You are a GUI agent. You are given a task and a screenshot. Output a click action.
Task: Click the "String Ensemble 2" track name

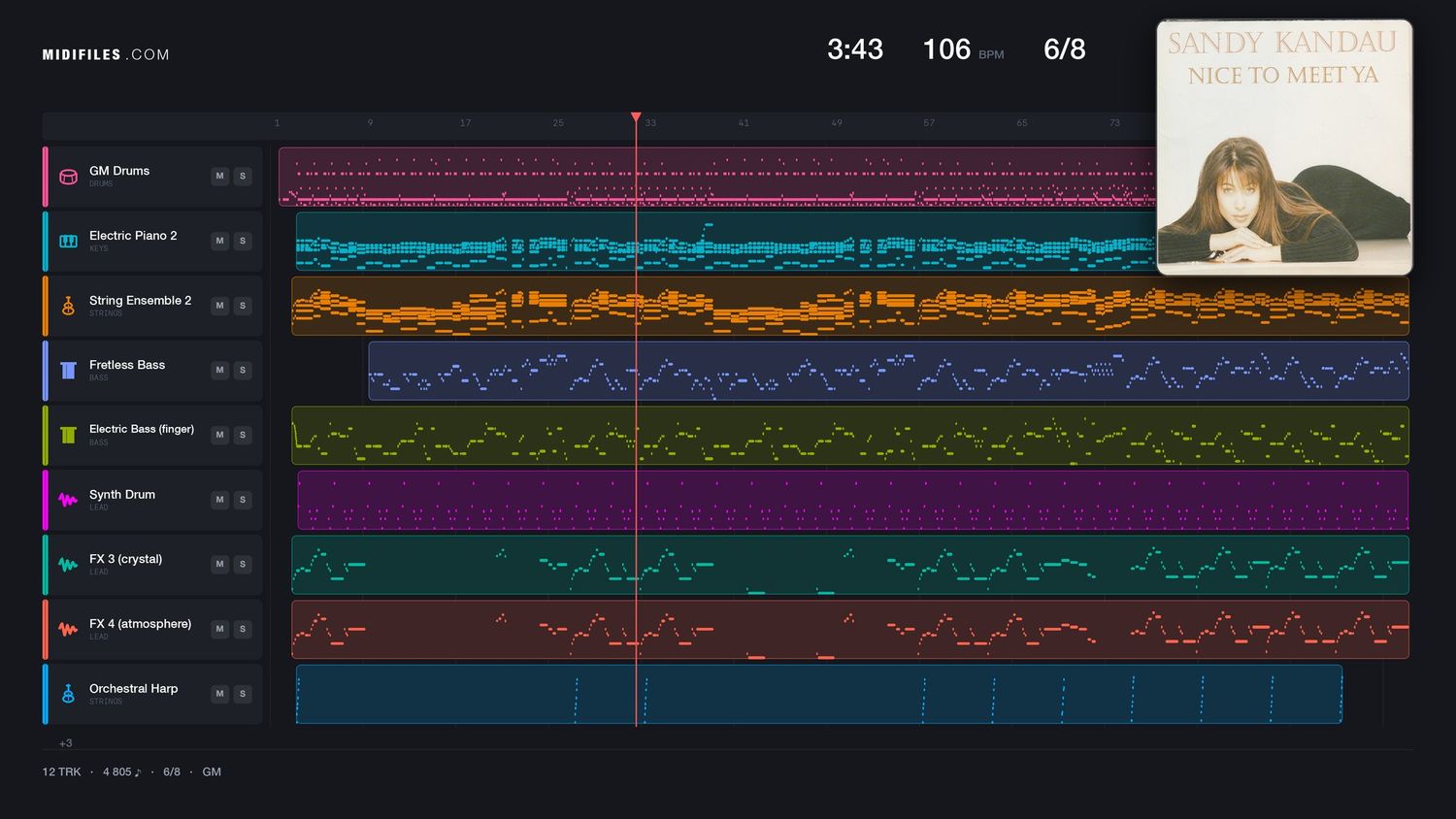coord(140,301)
